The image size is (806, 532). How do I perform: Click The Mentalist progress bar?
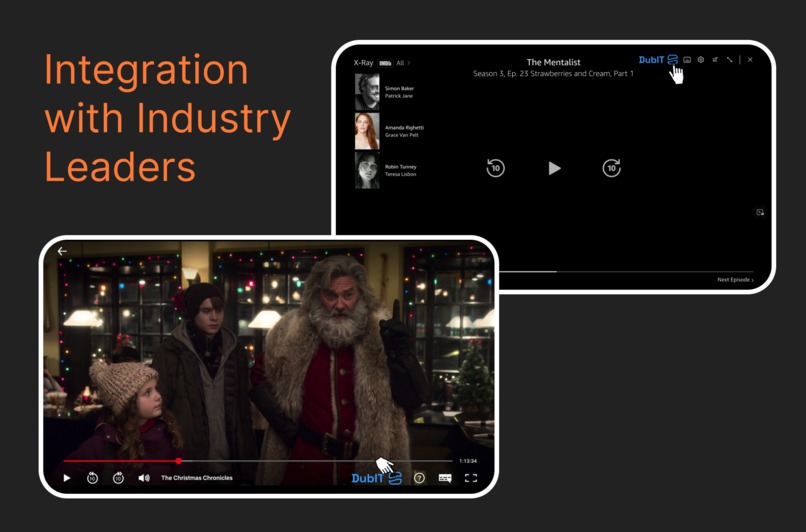click(x=626, y=271)
